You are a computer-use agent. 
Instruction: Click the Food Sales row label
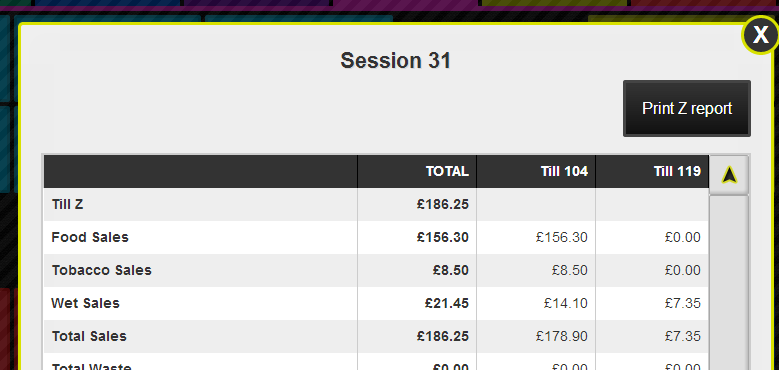tap(90, 237)
